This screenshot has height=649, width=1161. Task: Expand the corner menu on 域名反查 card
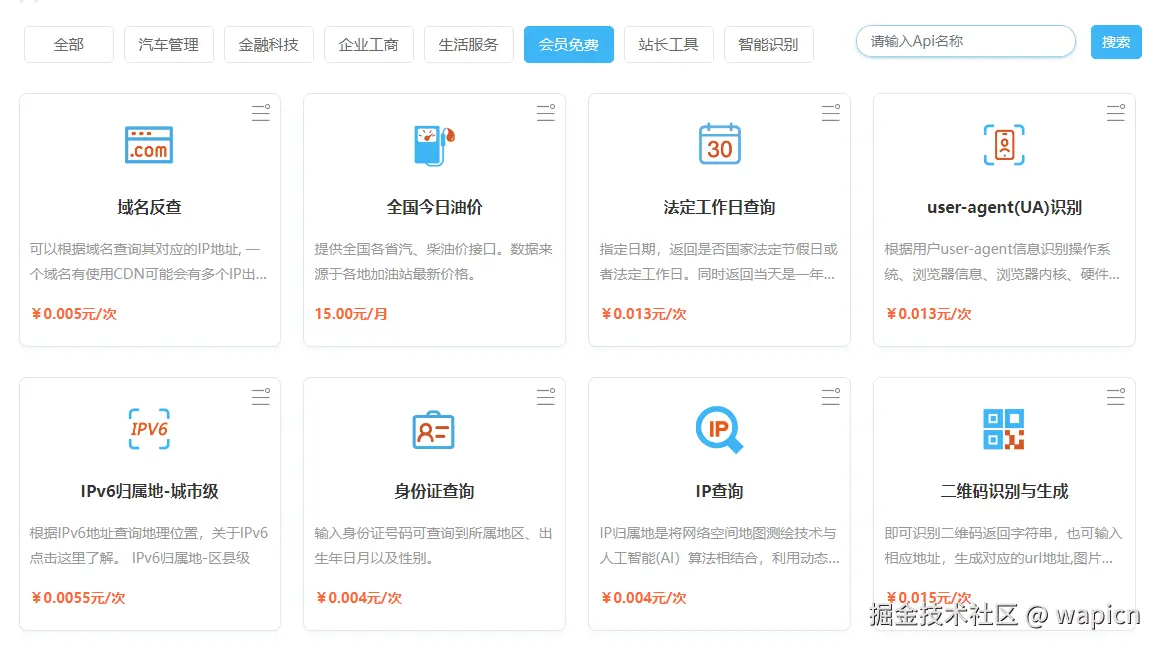[x=260, y=113]
